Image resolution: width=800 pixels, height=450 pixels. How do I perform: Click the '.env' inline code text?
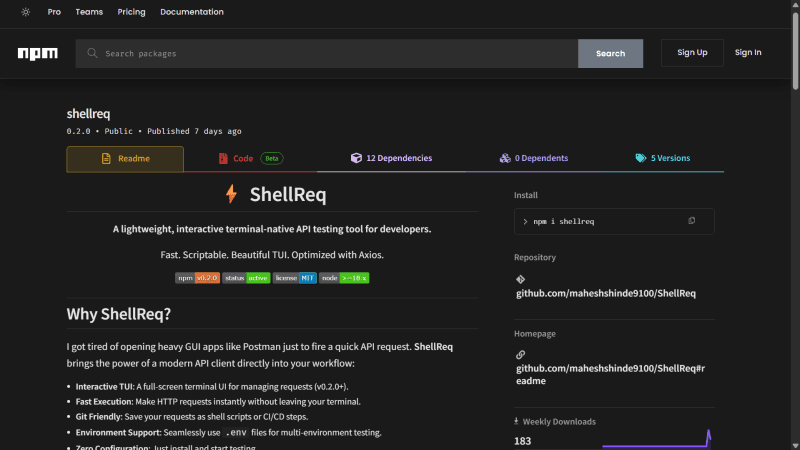[236, 433]
